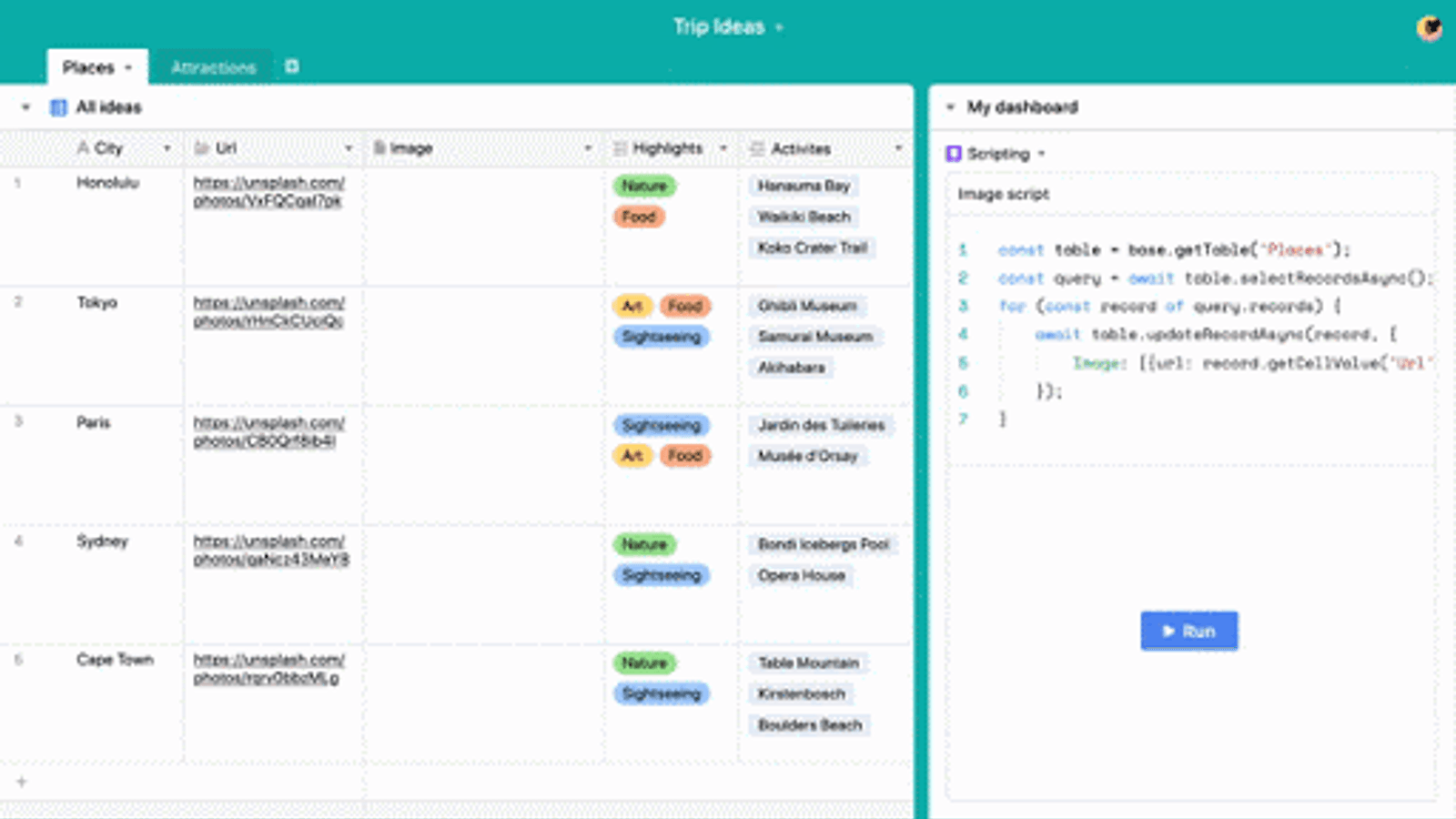Image resolution: width=1456 pixels, height=819 pixels.
Task: Click the Hanauma Bay linked record
Action: pos(804,186)
